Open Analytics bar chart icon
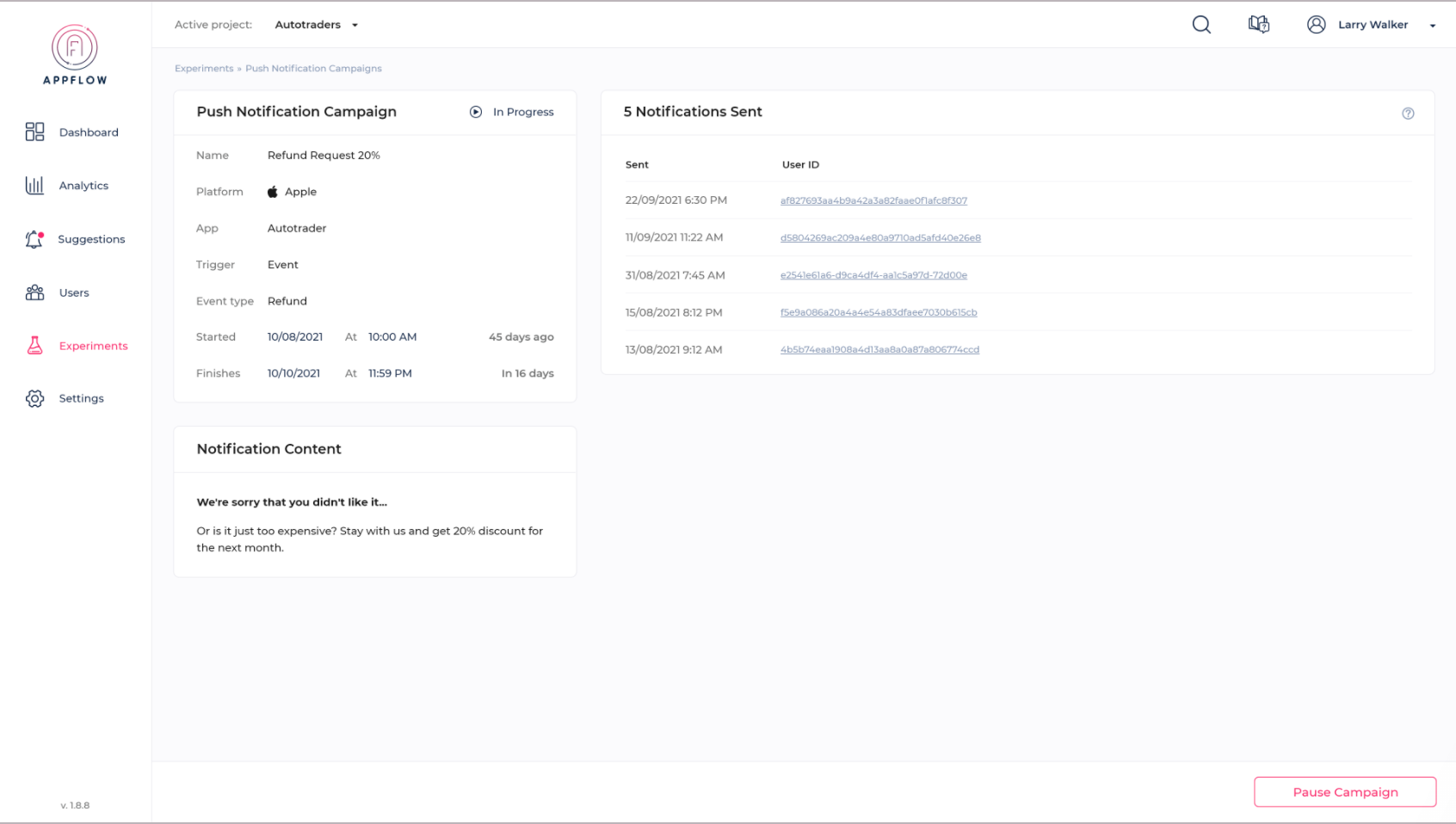This screenshot has height=824, width=1456. click(34, 185)
